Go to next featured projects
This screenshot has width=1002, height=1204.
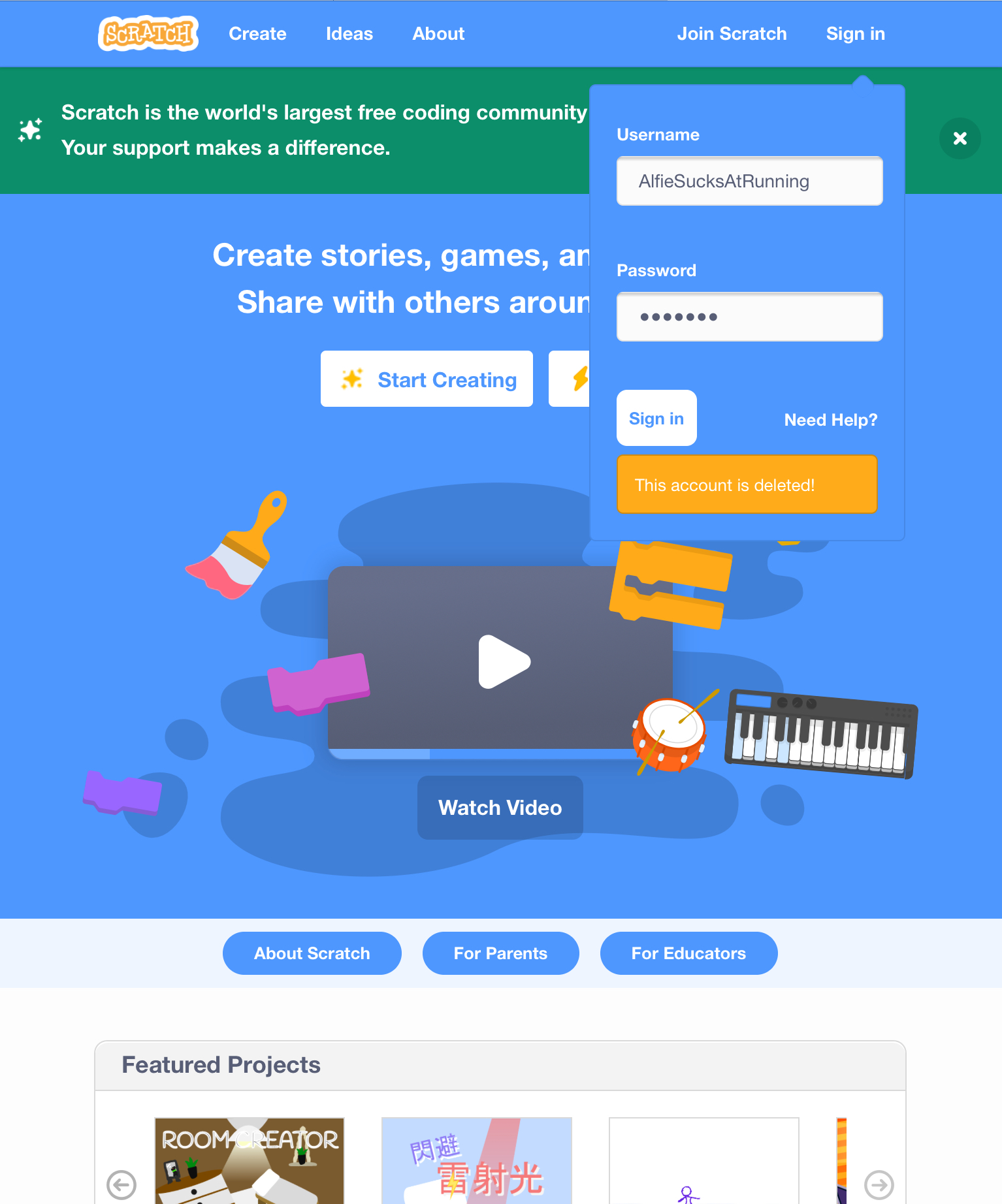879,1184
